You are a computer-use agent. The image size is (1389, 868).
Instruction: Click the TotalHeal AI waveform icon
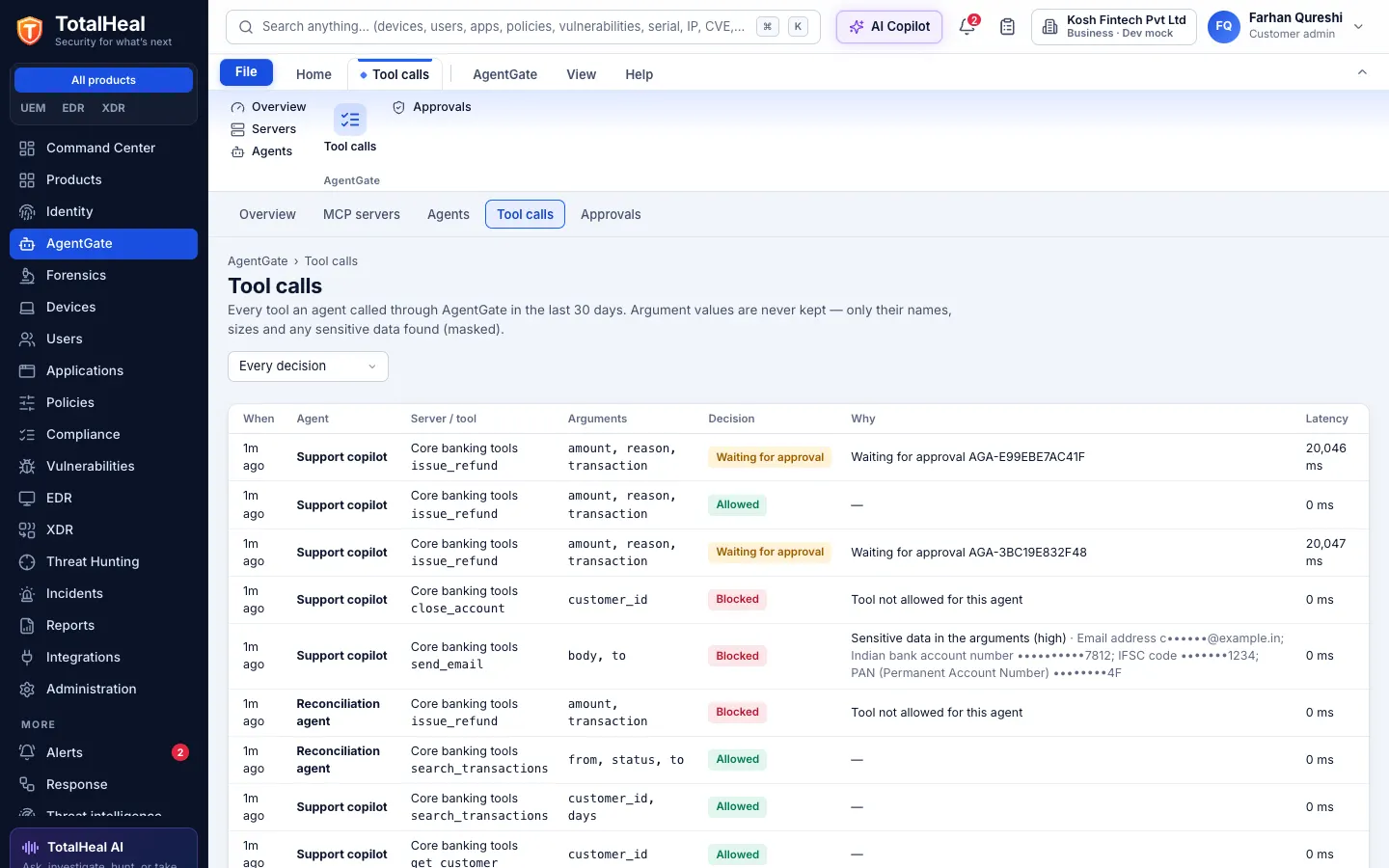click(x=31, y=847)
